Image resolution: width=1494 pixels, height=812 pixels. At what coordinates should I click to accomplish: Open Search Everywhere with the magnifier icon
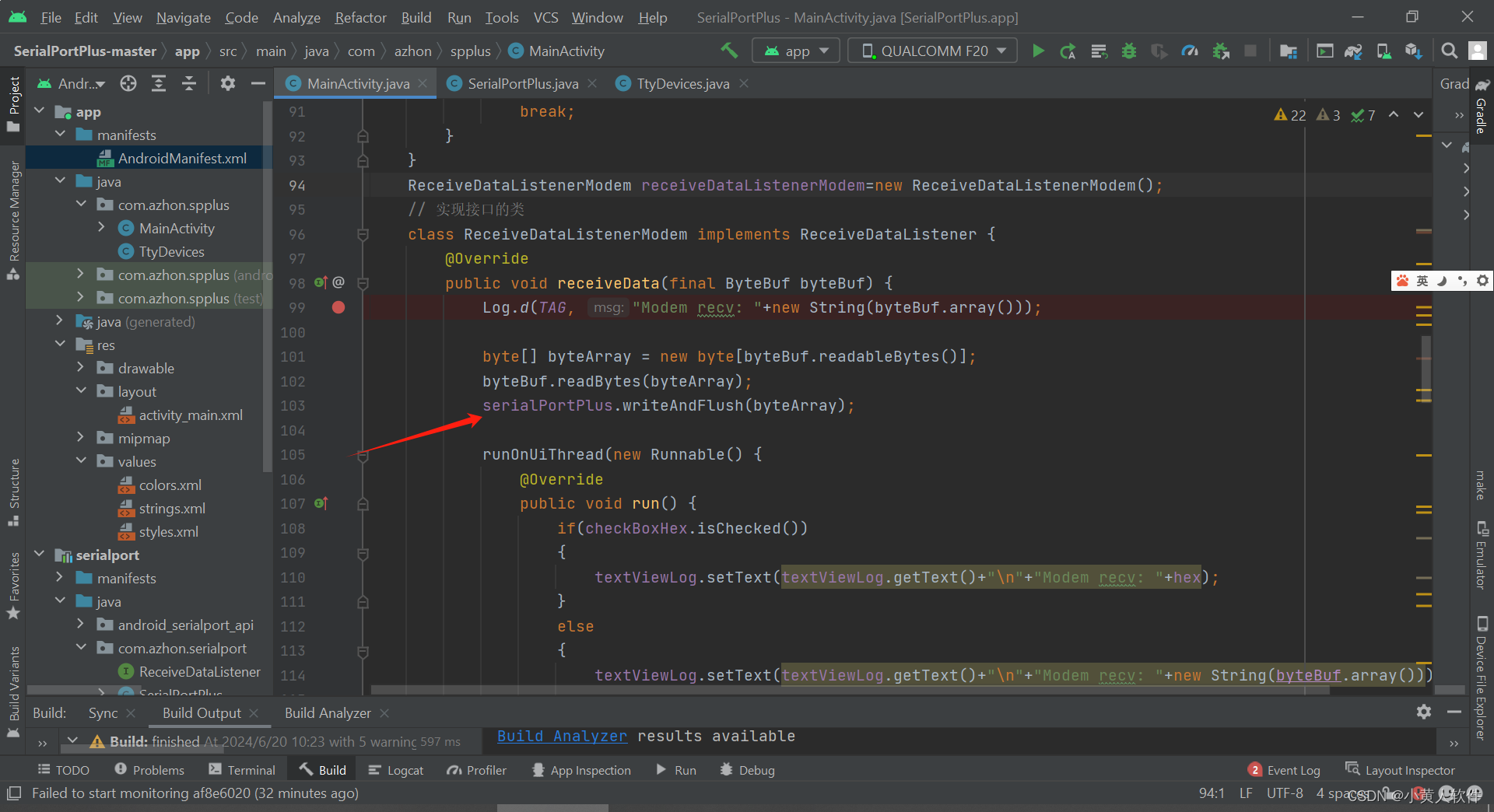[1449, 50]
